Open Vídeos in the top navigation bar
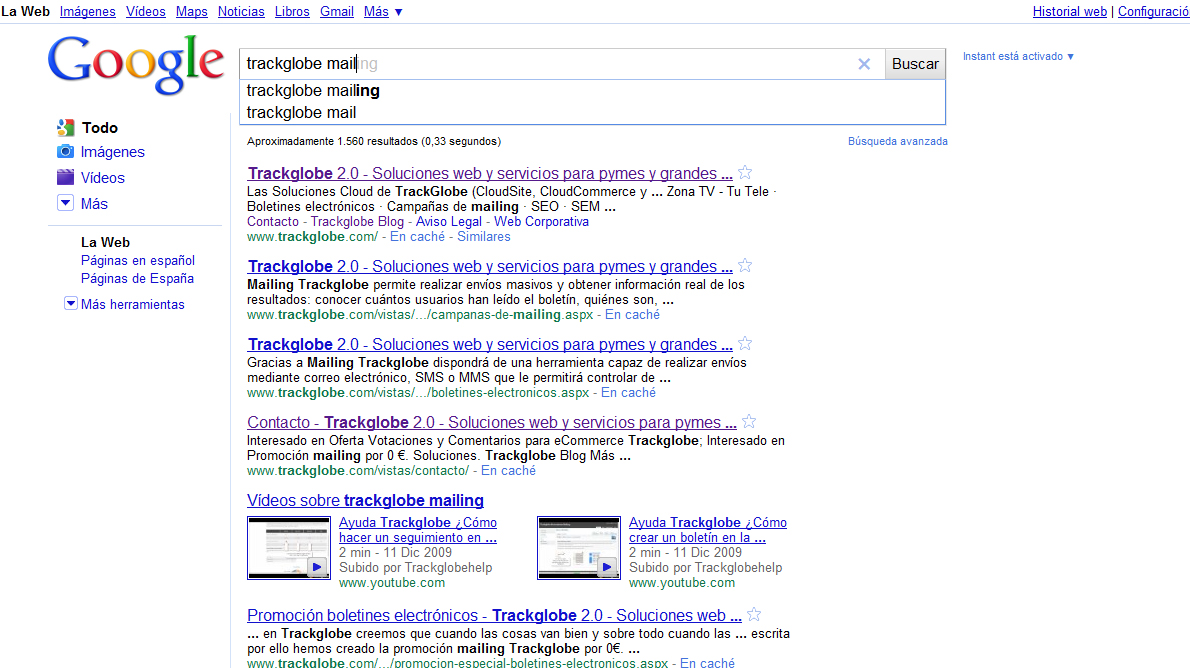This screenshot has height=668, width=1190. click(x=146, y=11)
